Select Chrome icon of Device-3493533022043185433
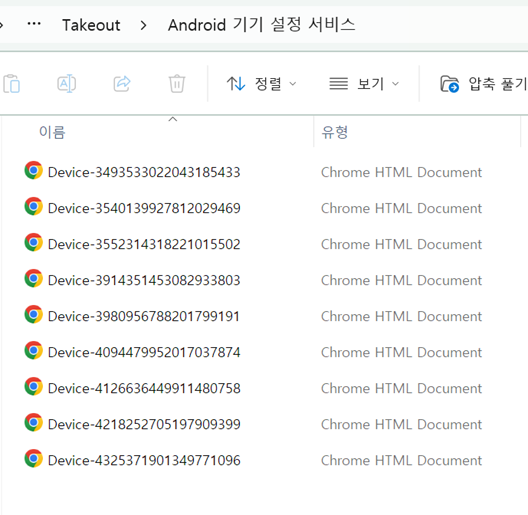Screen dimensions: 528x515 click(x=34, y=170)
